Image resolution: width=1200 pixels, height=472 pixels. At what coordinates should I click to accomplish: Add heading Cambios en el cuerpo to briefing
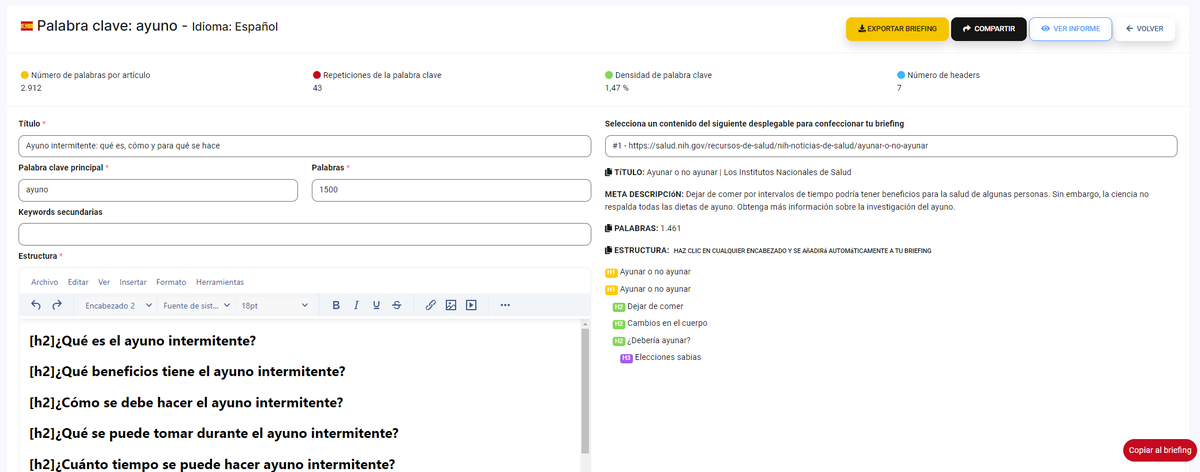coord(667,324)
